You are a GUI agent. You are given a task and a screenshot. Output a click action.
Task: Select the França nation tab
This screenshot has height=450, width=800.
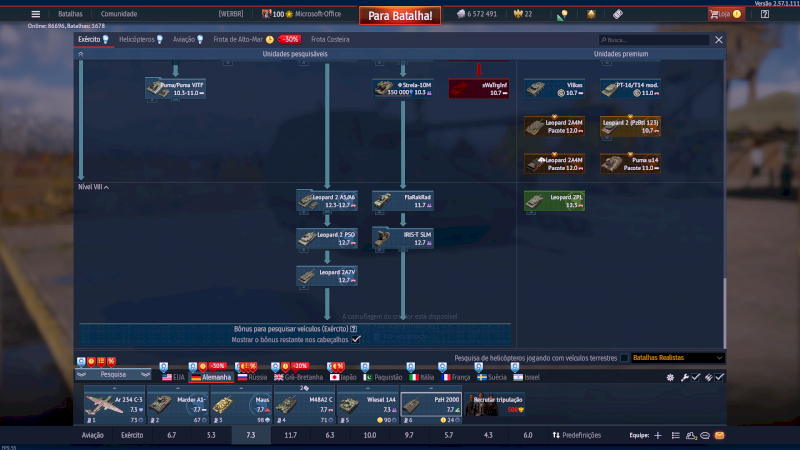[x=456, y=378]
